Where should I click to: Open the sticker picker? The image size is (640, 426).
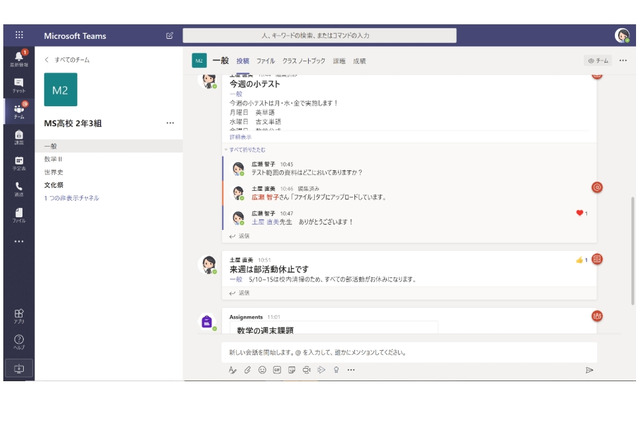coord(291,370)
